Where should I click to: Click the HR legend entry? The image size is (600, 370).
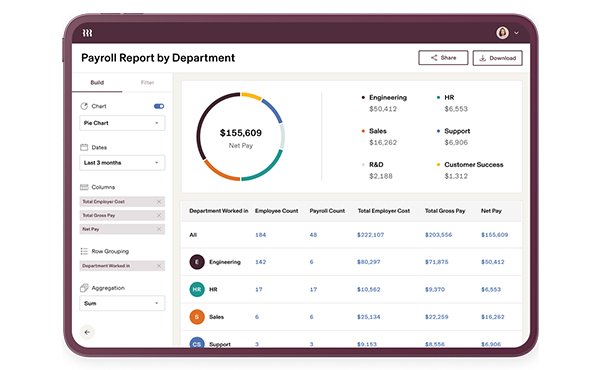pyautogui.click(x=452, y=103)
